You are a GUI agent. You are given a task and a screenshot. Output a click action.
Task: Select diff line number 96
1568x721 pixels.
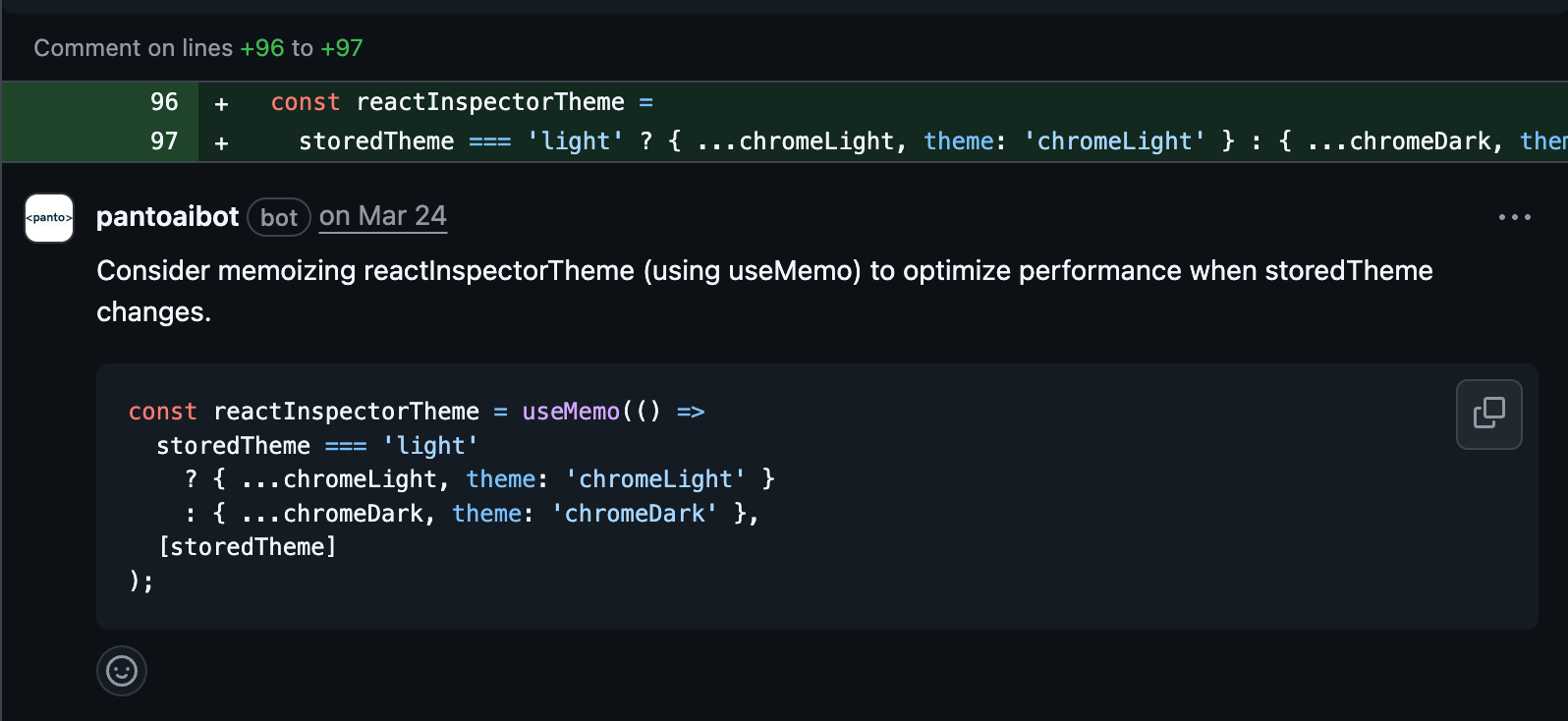[x=164, y=102]
